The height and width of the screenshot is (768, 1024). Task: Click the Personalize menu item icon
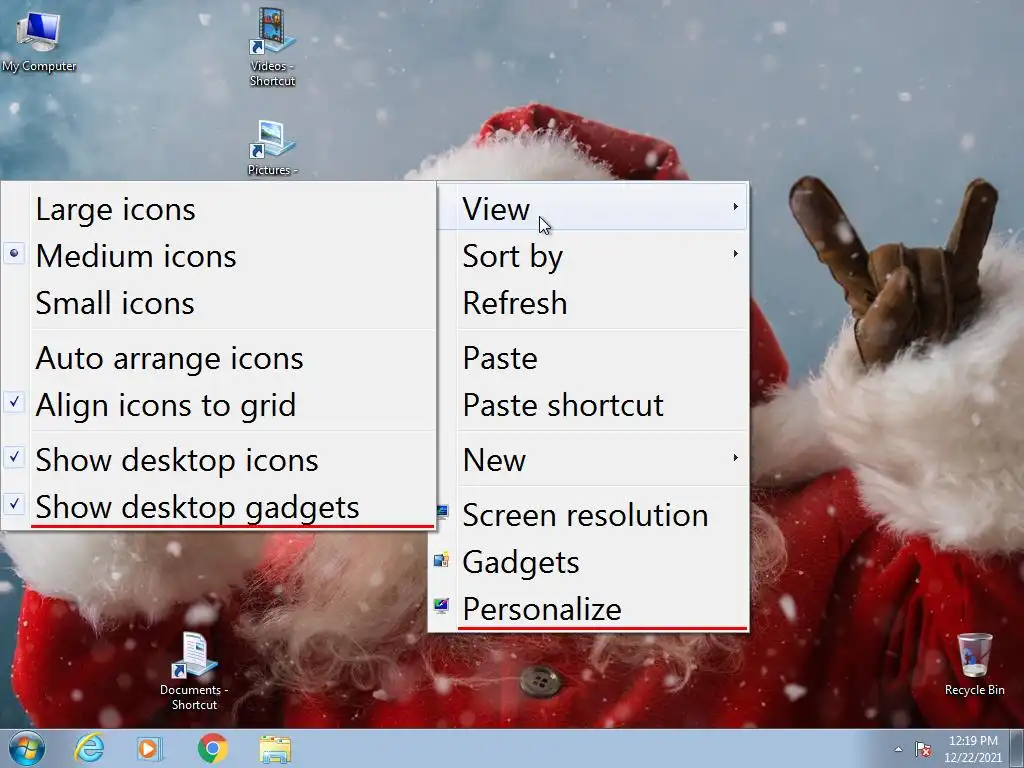click(x=441, y=606)
